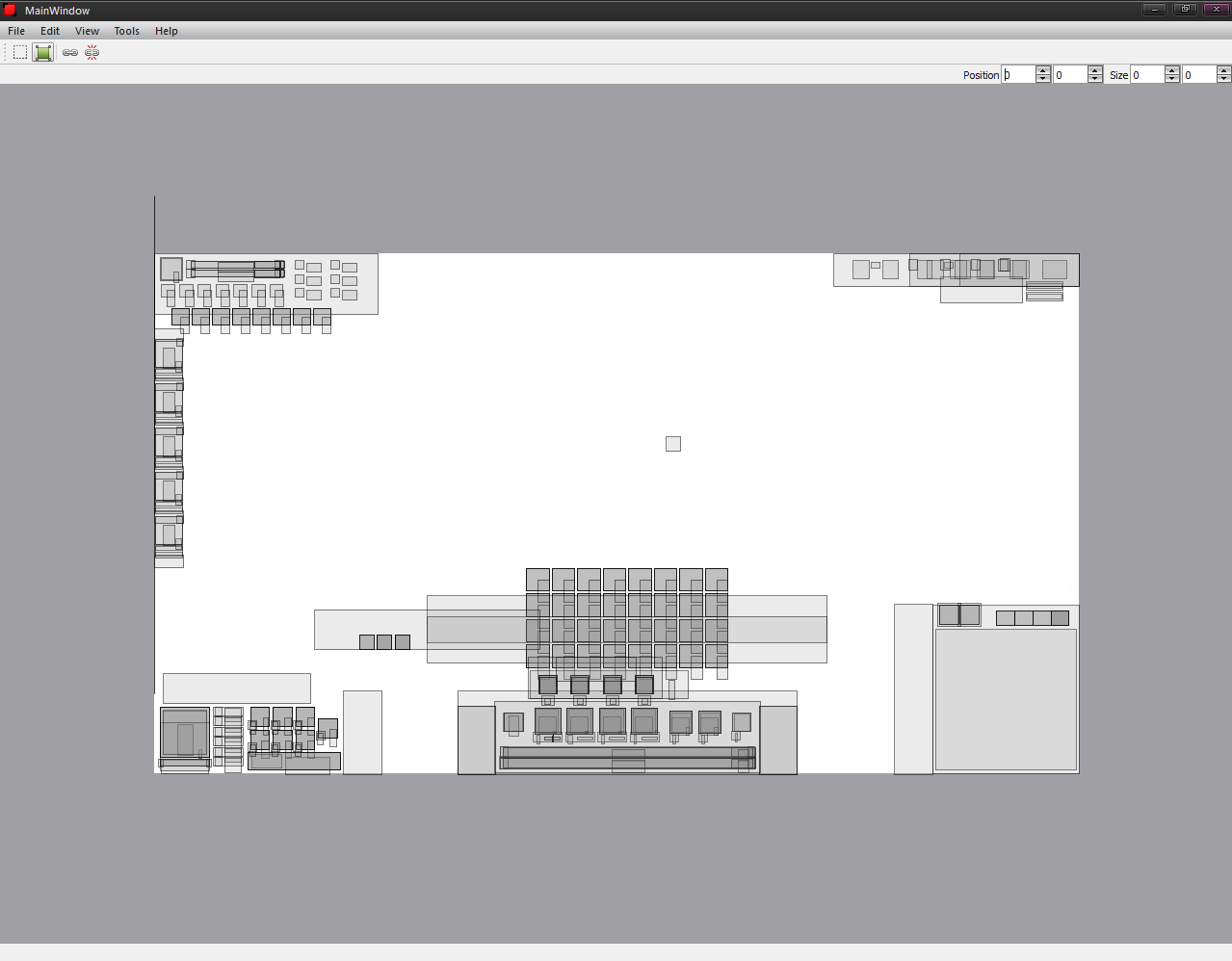Open the File menu
The height and width of the screenshot is (961, 1232).
click(16, 31)
